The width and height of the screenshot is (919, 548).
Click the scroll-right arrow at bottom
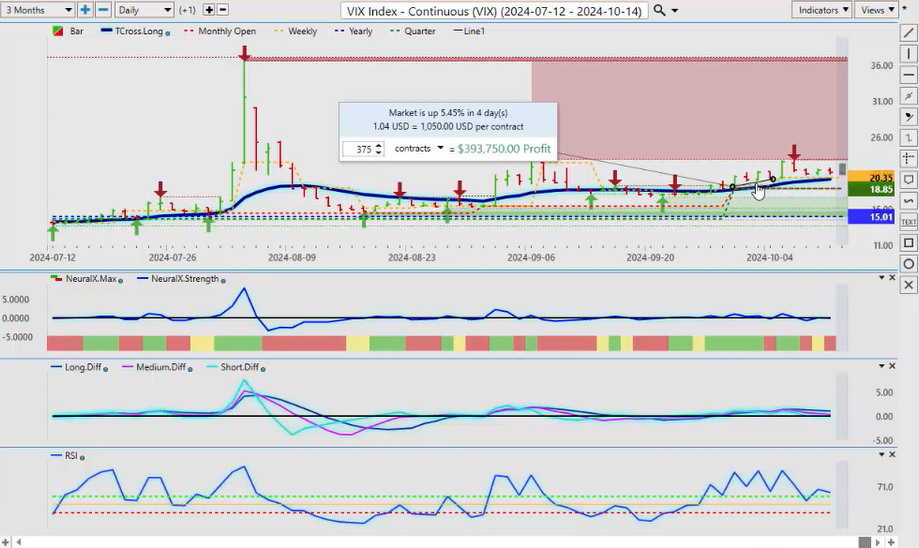[x=879, y=543]
